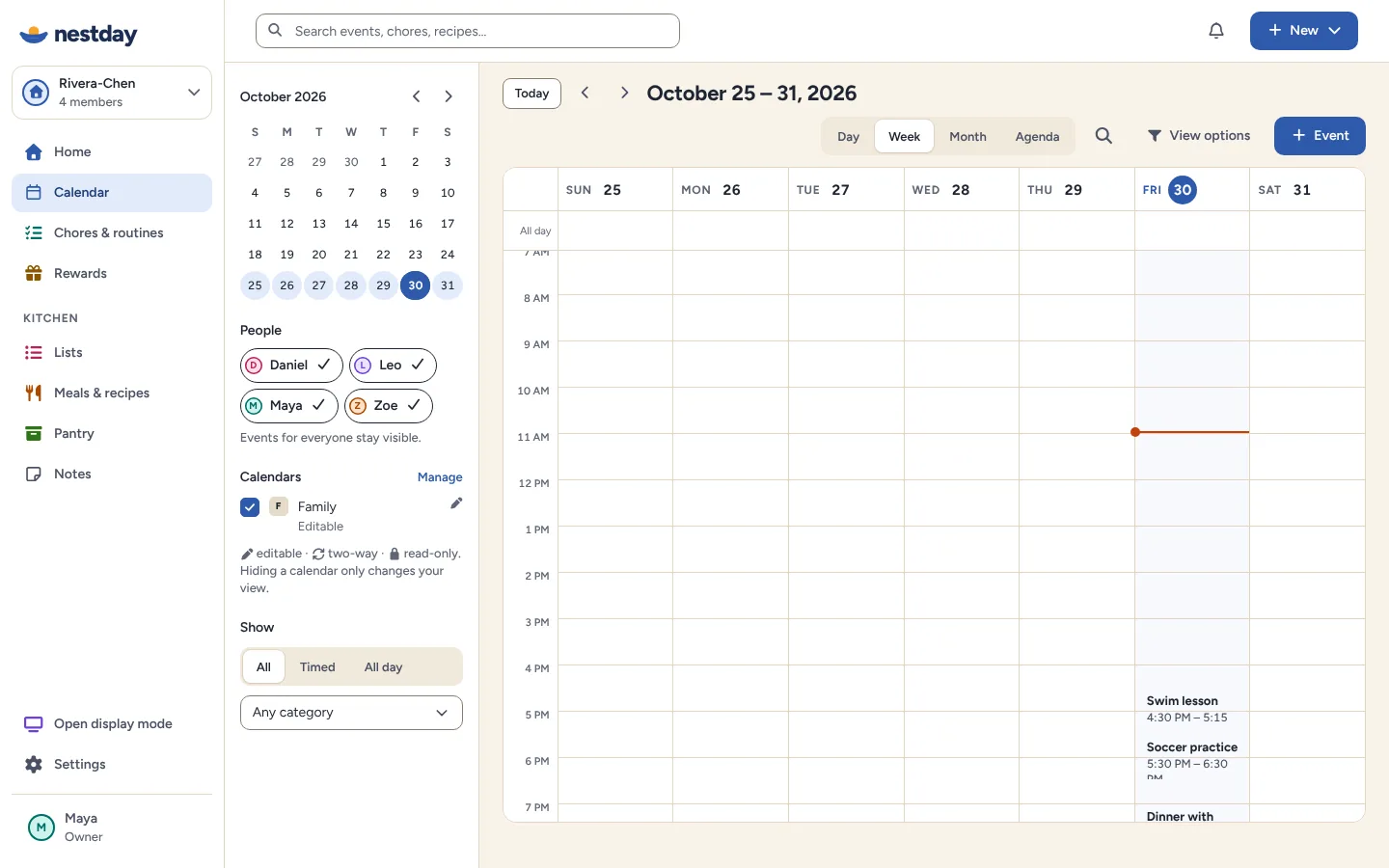This screenshot has height=868, width=1389.
Task: Click the pencil icon beside Family calendar
Action: pyautogui.click(x=456, y=503)
